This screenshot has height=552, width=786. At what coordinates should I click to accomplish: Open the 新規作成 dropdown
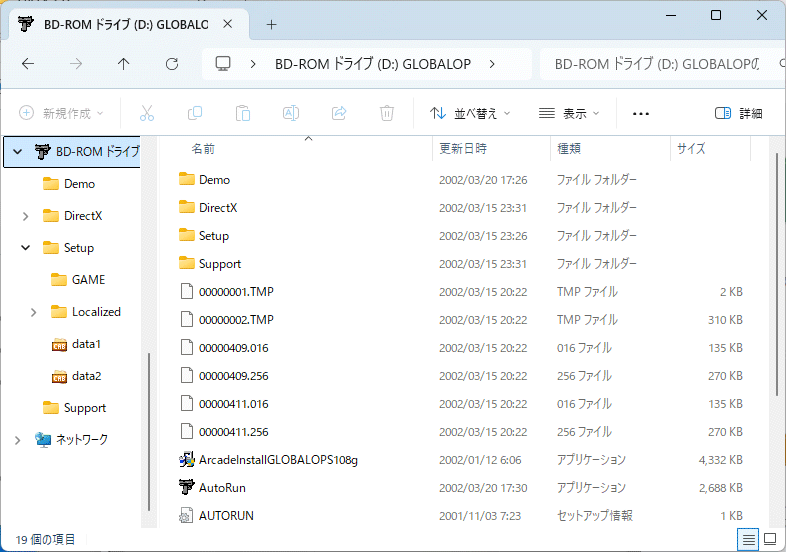61,113
